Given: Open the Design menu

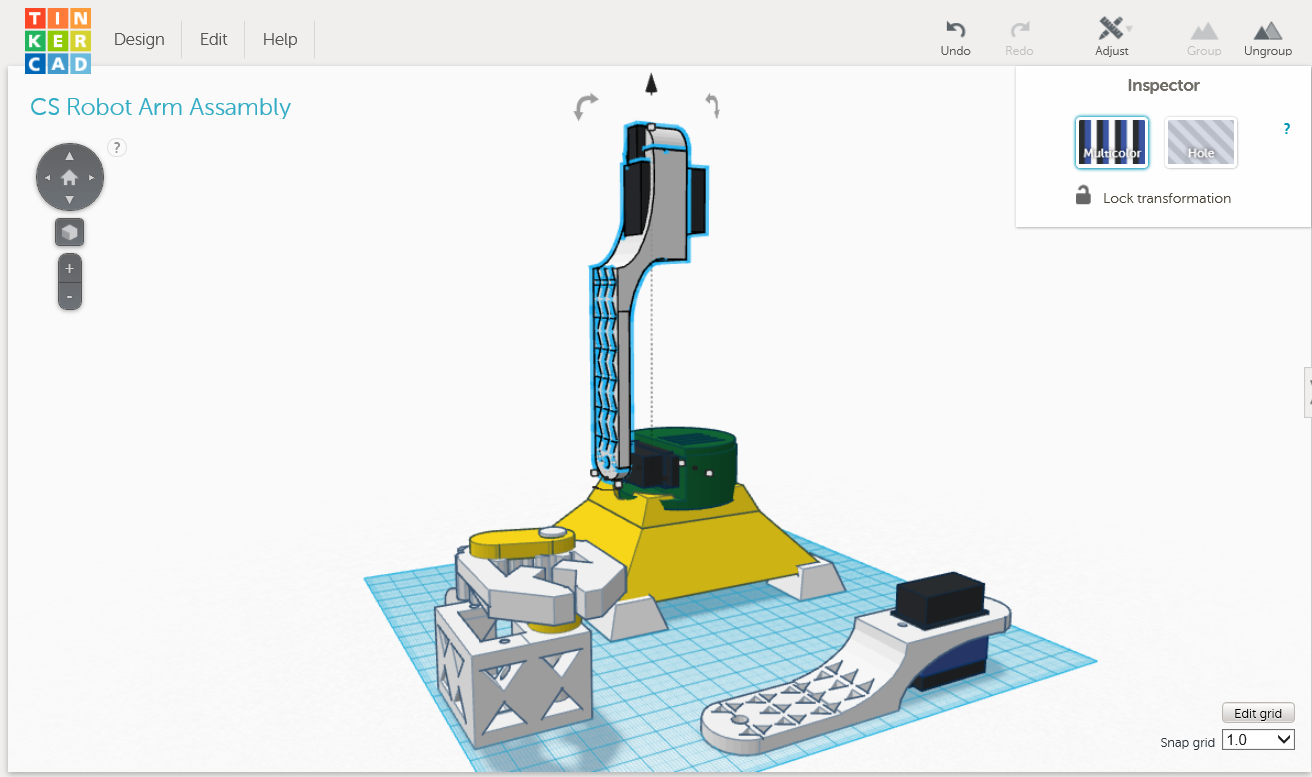Looking at the screenshot, I should (139, 40).
